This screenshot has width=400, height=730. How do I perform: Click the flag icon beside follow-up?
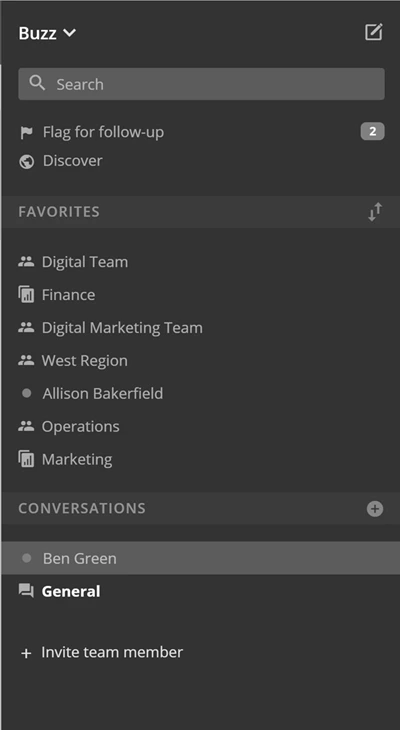tap(27, 133)
